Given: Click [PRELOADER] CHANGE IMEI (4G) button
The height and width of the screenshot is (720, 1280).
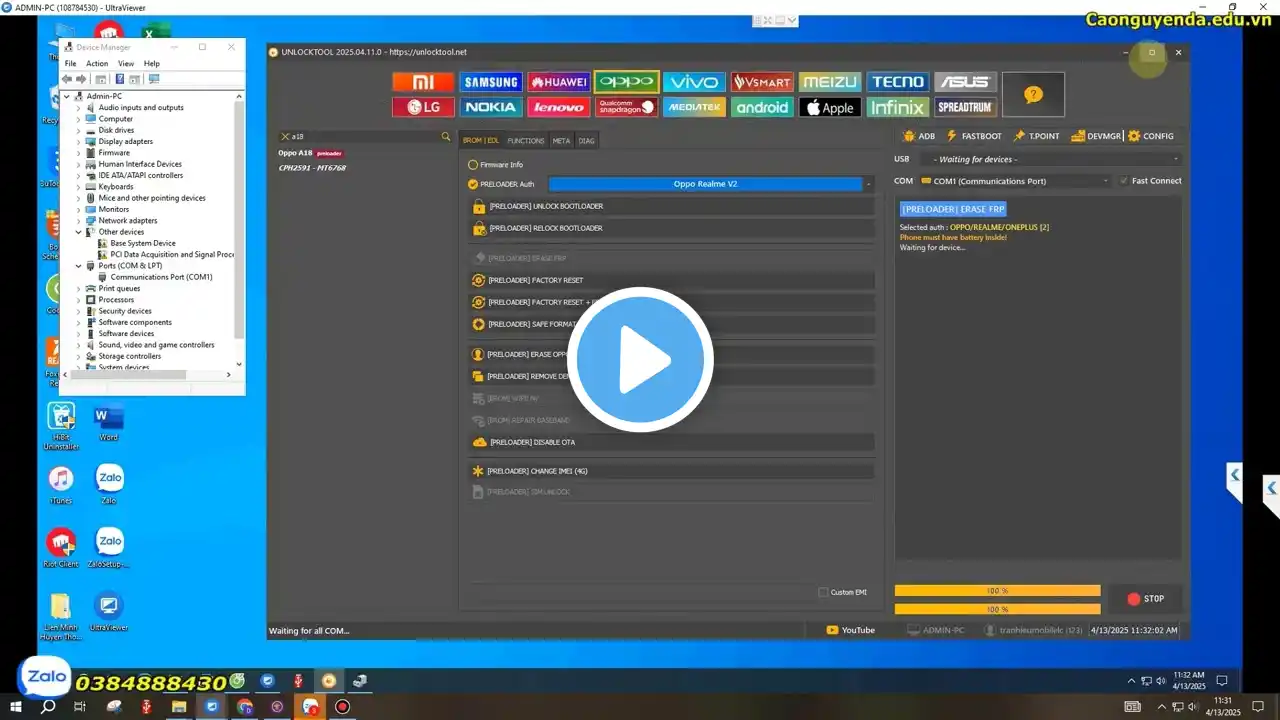Looking at the screenshot, I should pos(671,471).
